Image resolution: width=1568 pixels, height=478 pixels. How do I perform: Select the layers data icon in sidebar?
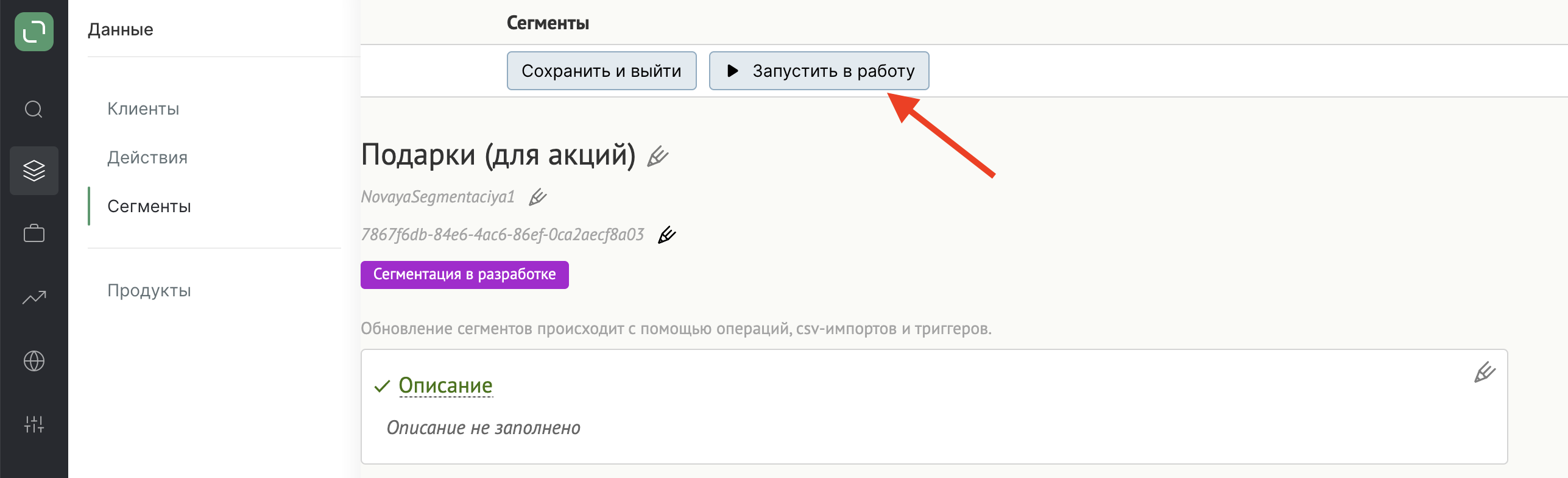pyautogui.click(x=34, y=171)
